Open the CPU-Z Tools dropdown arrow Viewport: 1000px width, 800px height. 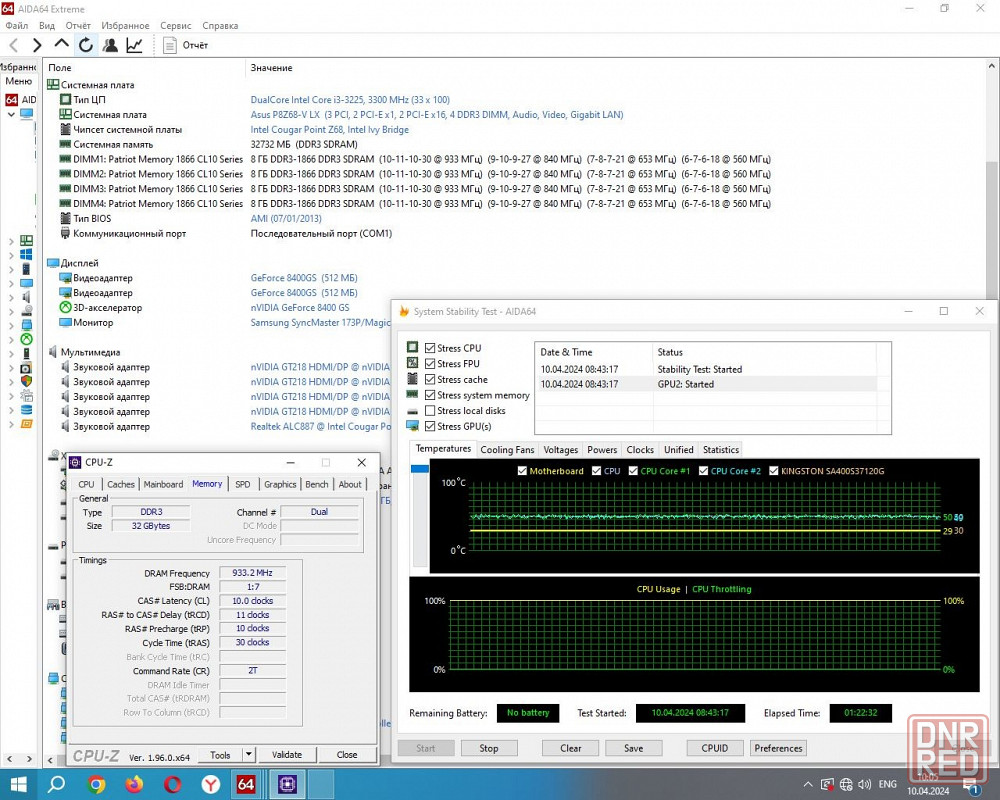[249, 755]
